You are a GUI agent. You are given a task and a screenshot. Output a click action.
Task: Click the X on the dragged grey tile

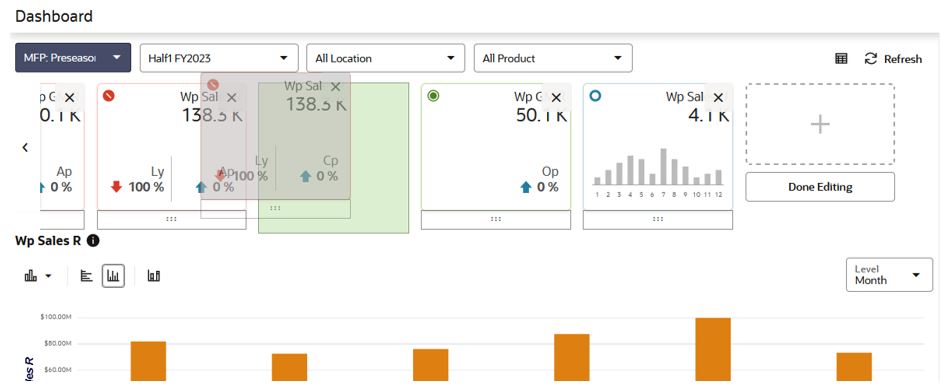coord(336,87)
